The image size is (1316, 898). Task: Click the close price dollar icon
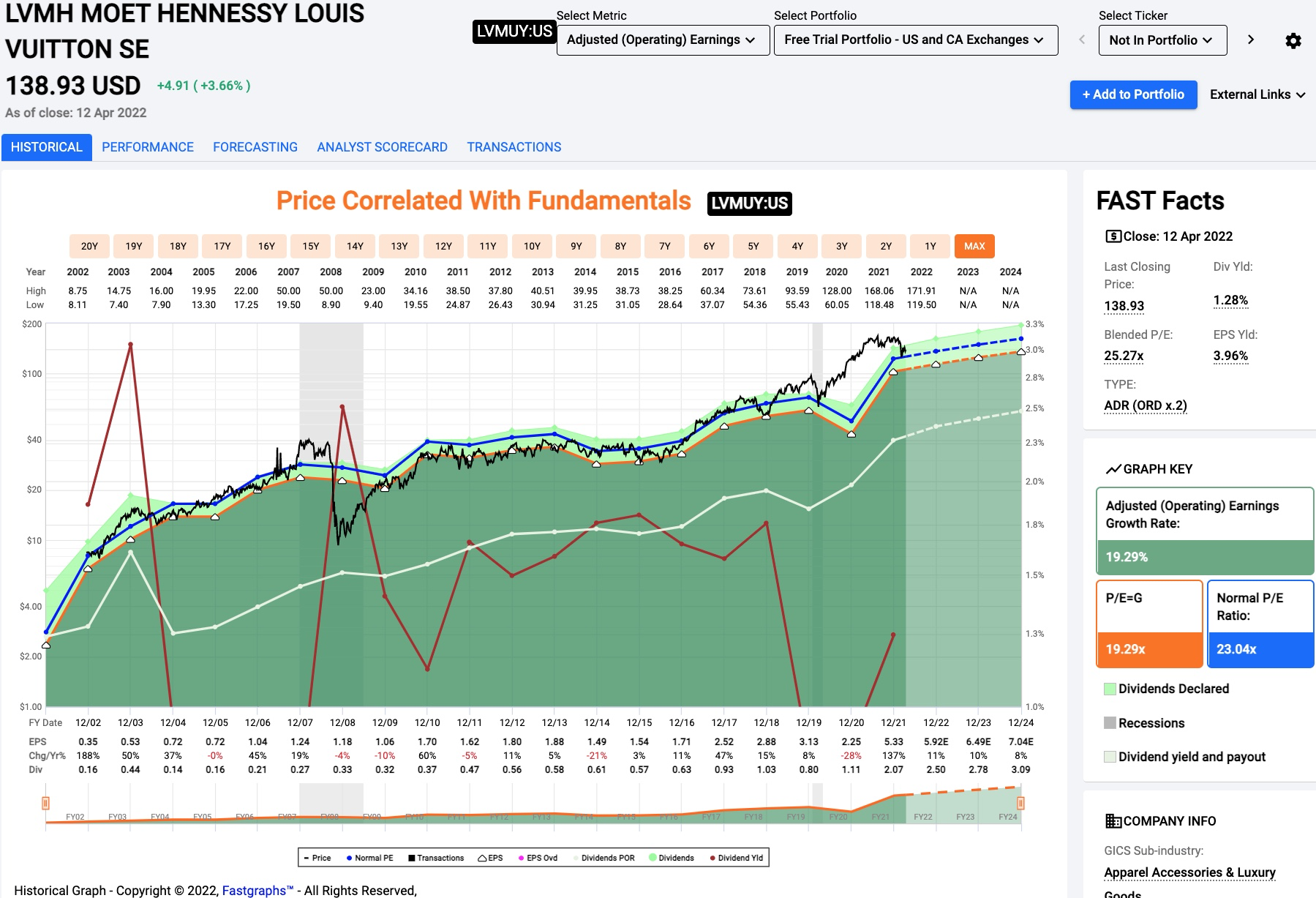click(1113, 236)
